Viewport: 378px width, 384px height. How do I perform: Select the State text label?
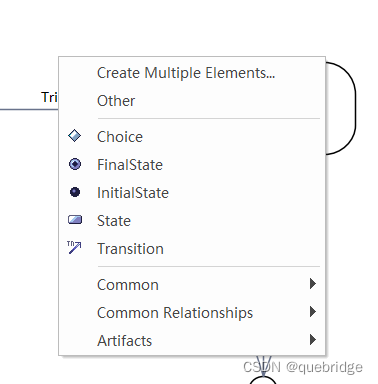[114, 221]
